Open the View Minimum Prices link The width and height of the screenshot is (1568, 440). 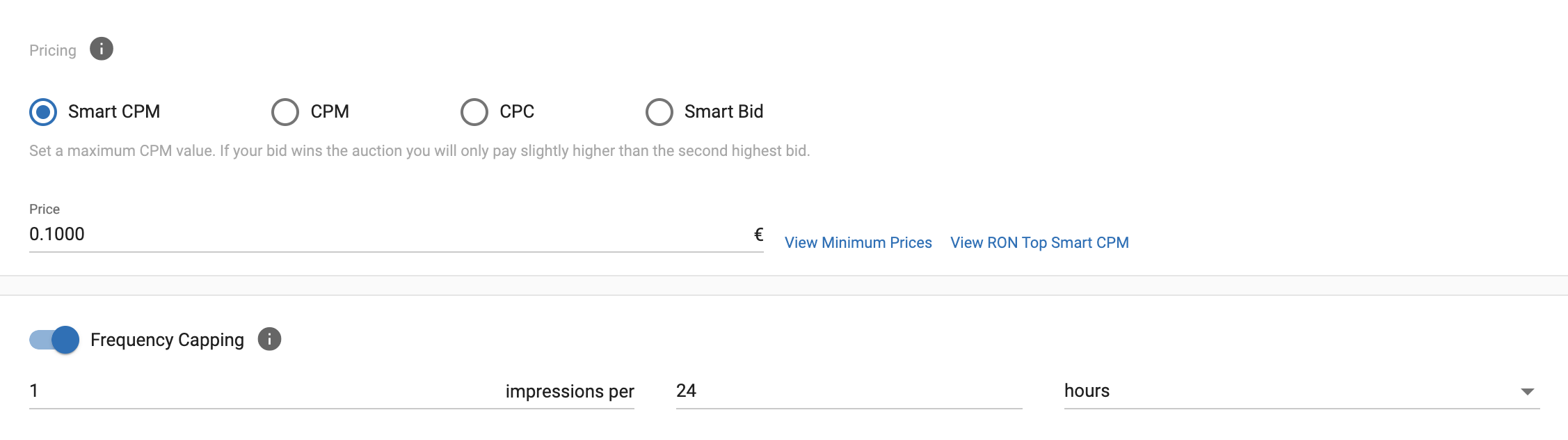(858, 242)
